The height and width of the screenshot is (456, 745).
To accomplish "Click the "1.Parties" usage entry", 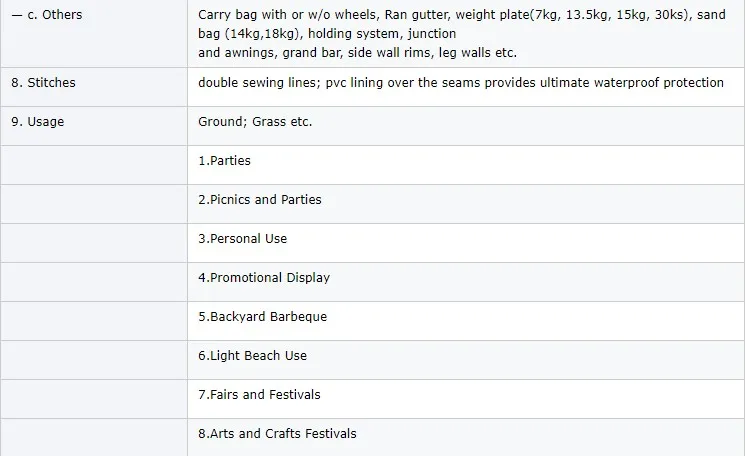I will [225, 160].
